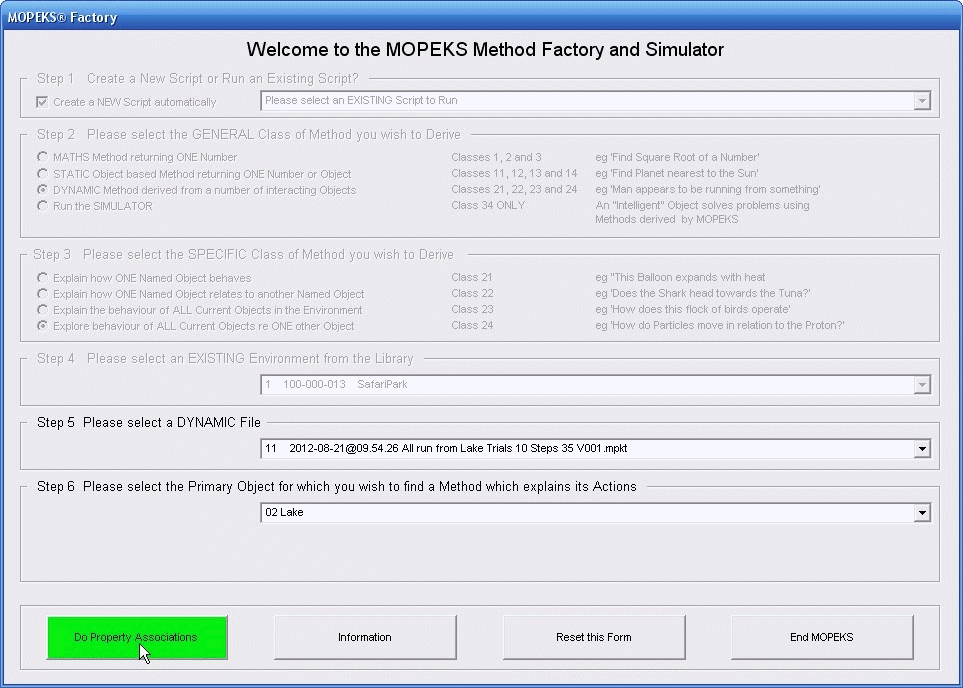
Task: Click the Step 6 Primary Object label
Action: tap(337, 487)
